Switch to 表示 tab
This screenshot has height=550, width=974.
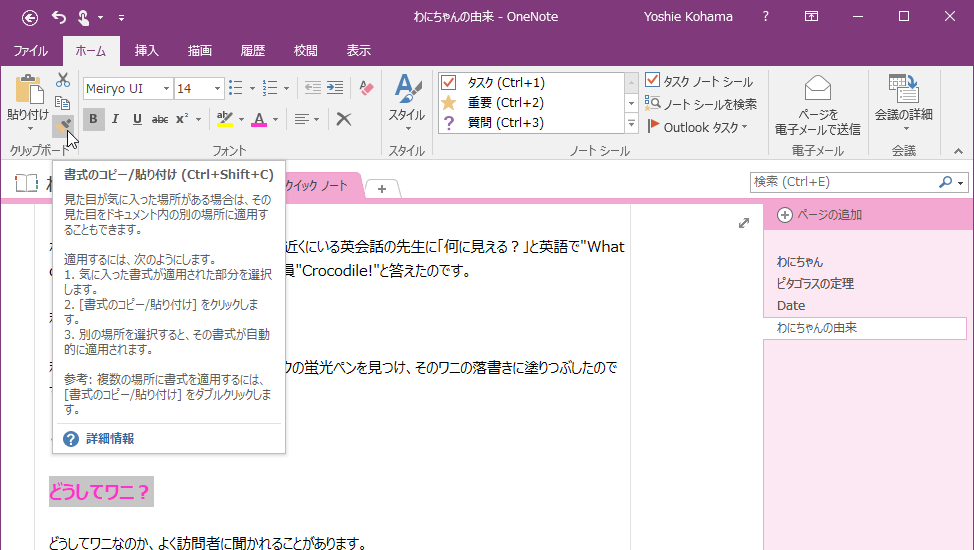point(358,50)
